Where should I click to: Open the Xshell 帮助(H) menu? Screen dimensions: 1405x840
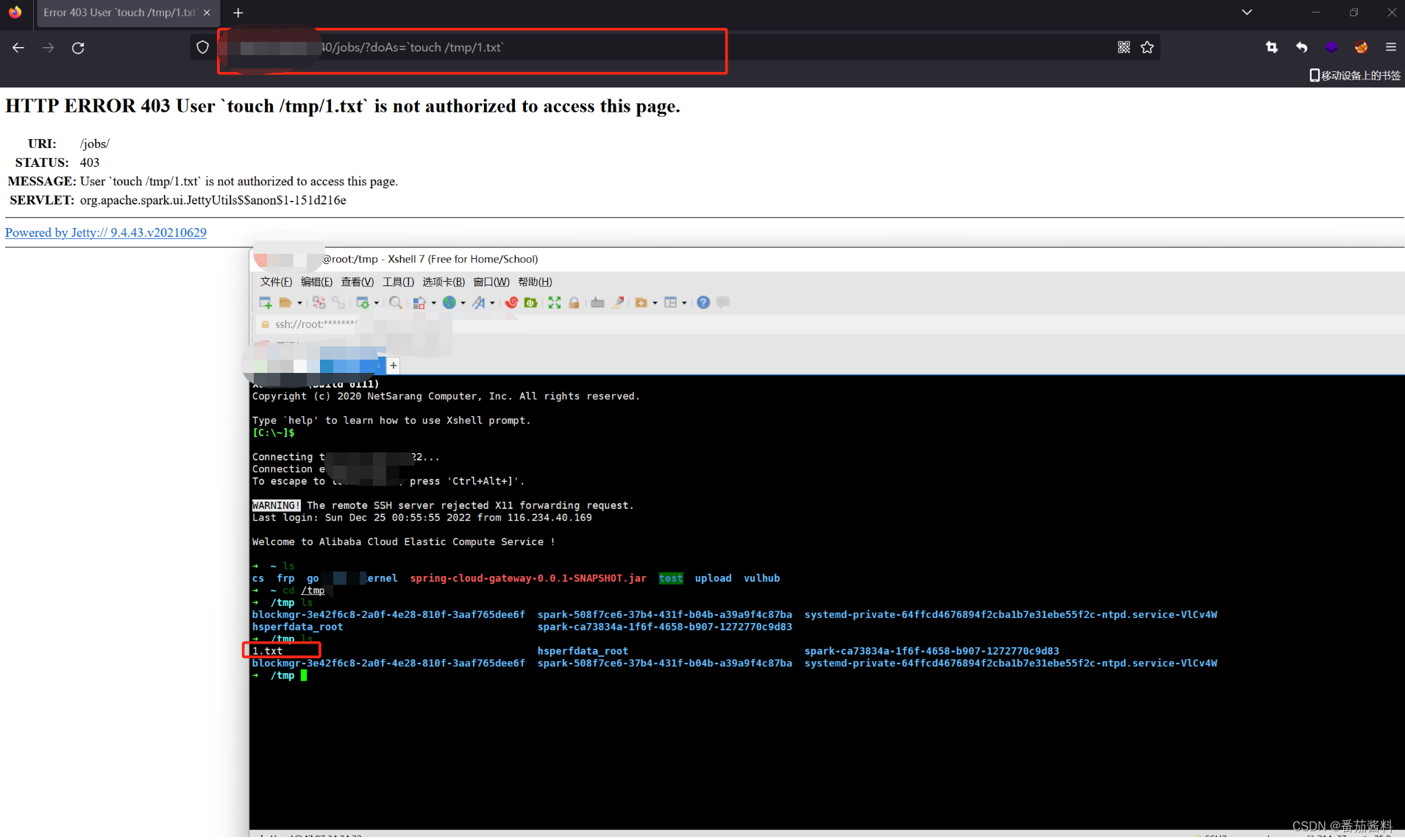click(x=535, y=282)
